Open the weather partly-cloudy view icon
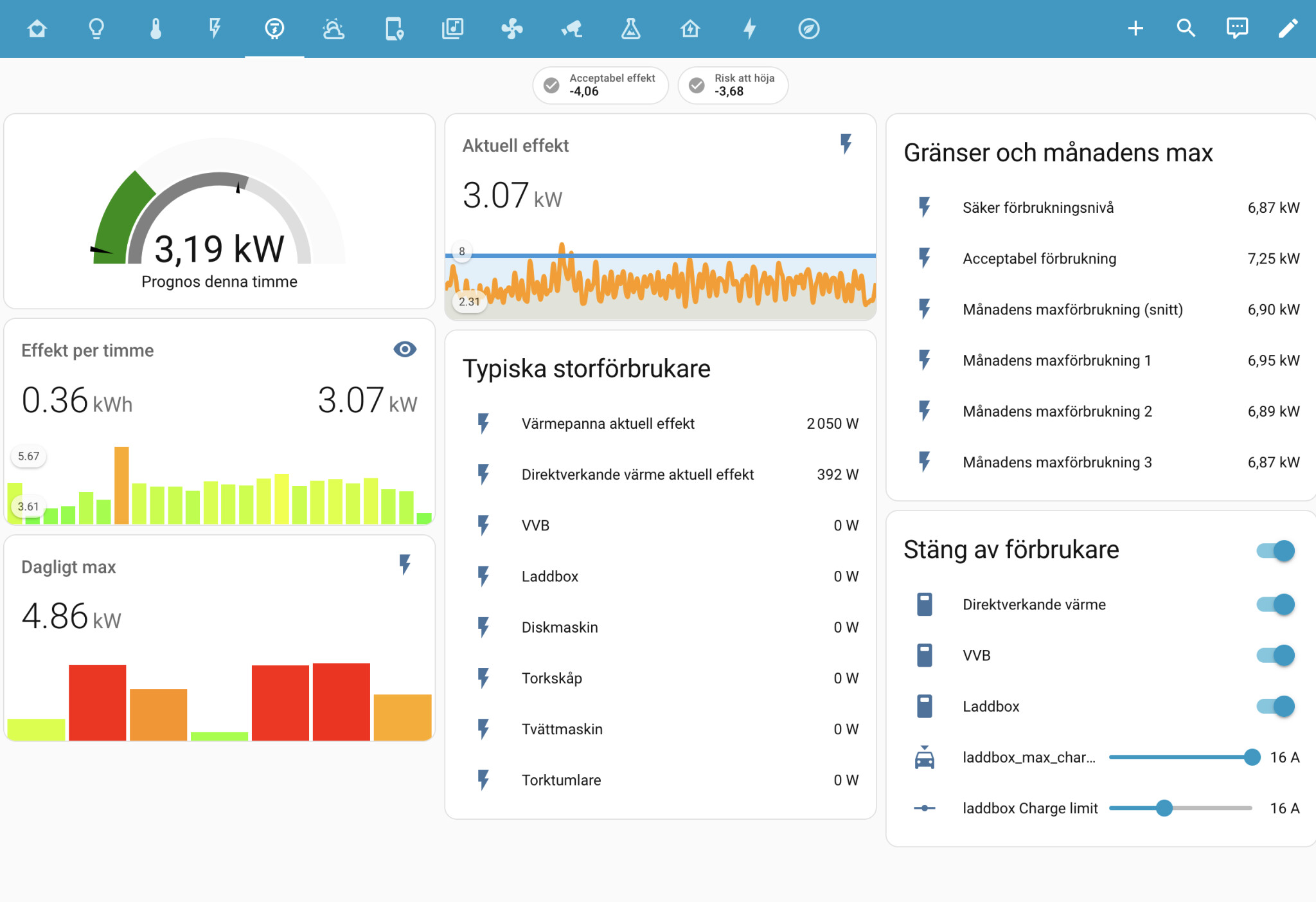Screen dimensions: 1316x902 pos(333,28)
